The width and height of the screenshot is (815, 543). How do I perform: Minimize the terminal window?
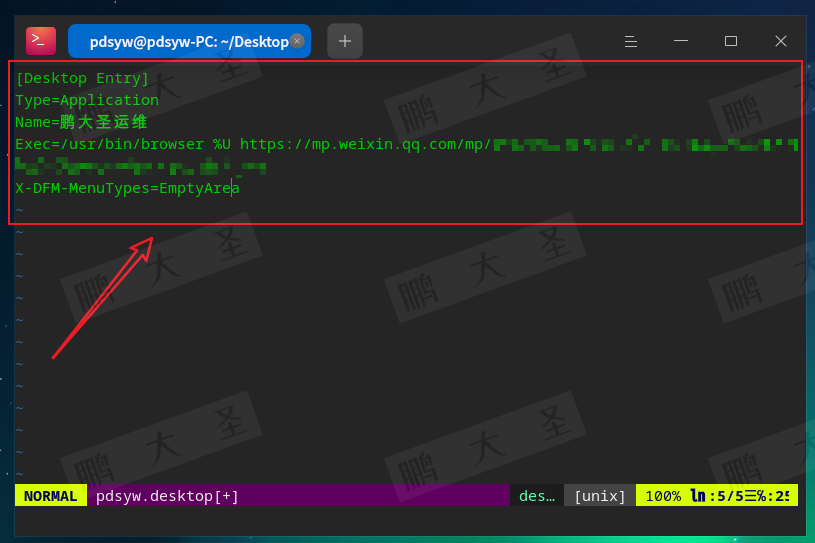coord(680,41)
